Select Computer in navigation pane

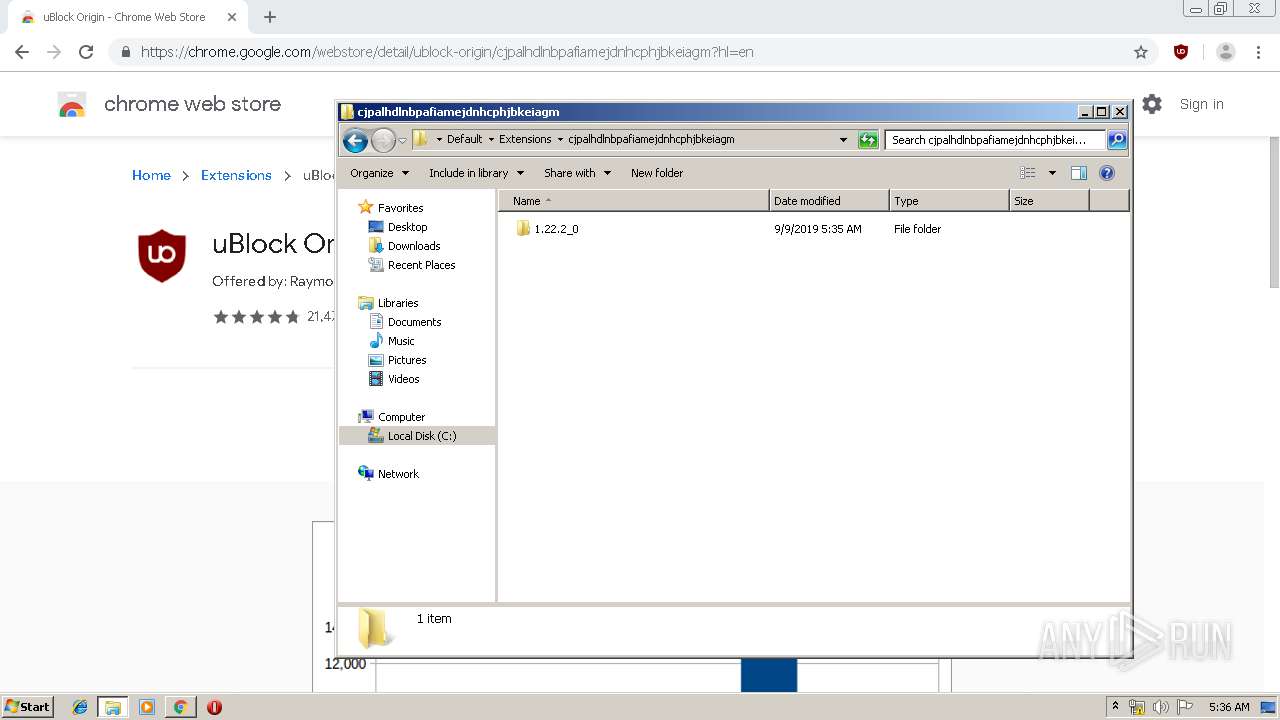(x=391, y=417)
